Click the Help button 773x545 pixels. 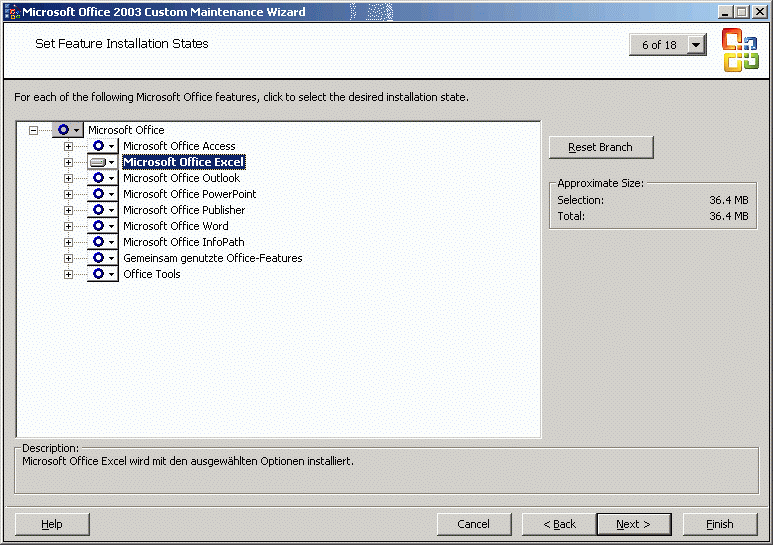(x=52, y=524)
